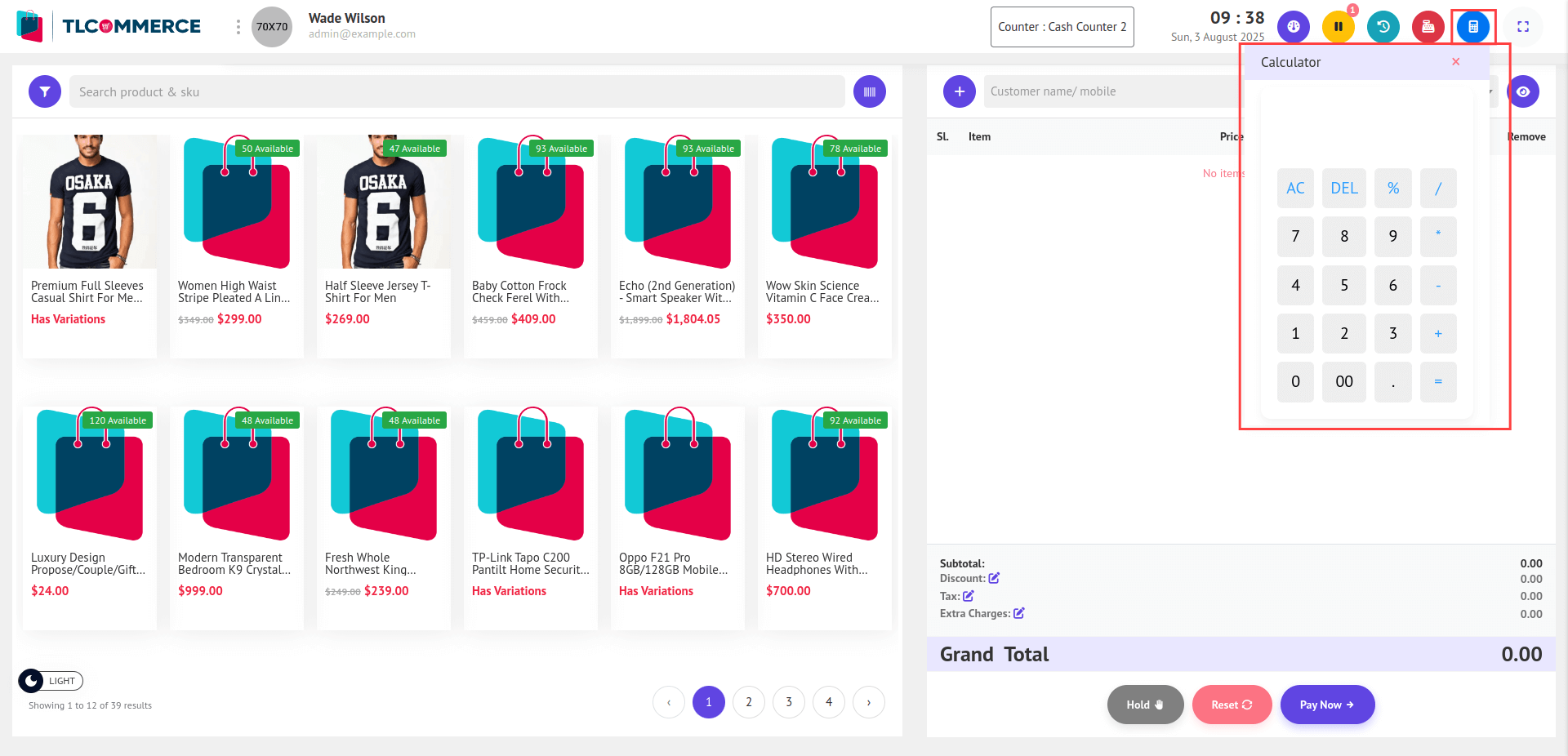Click the Search product & sku field
Image resolution: width=1568 pixels, height=756 pixels.
click(x=457, y=91)
